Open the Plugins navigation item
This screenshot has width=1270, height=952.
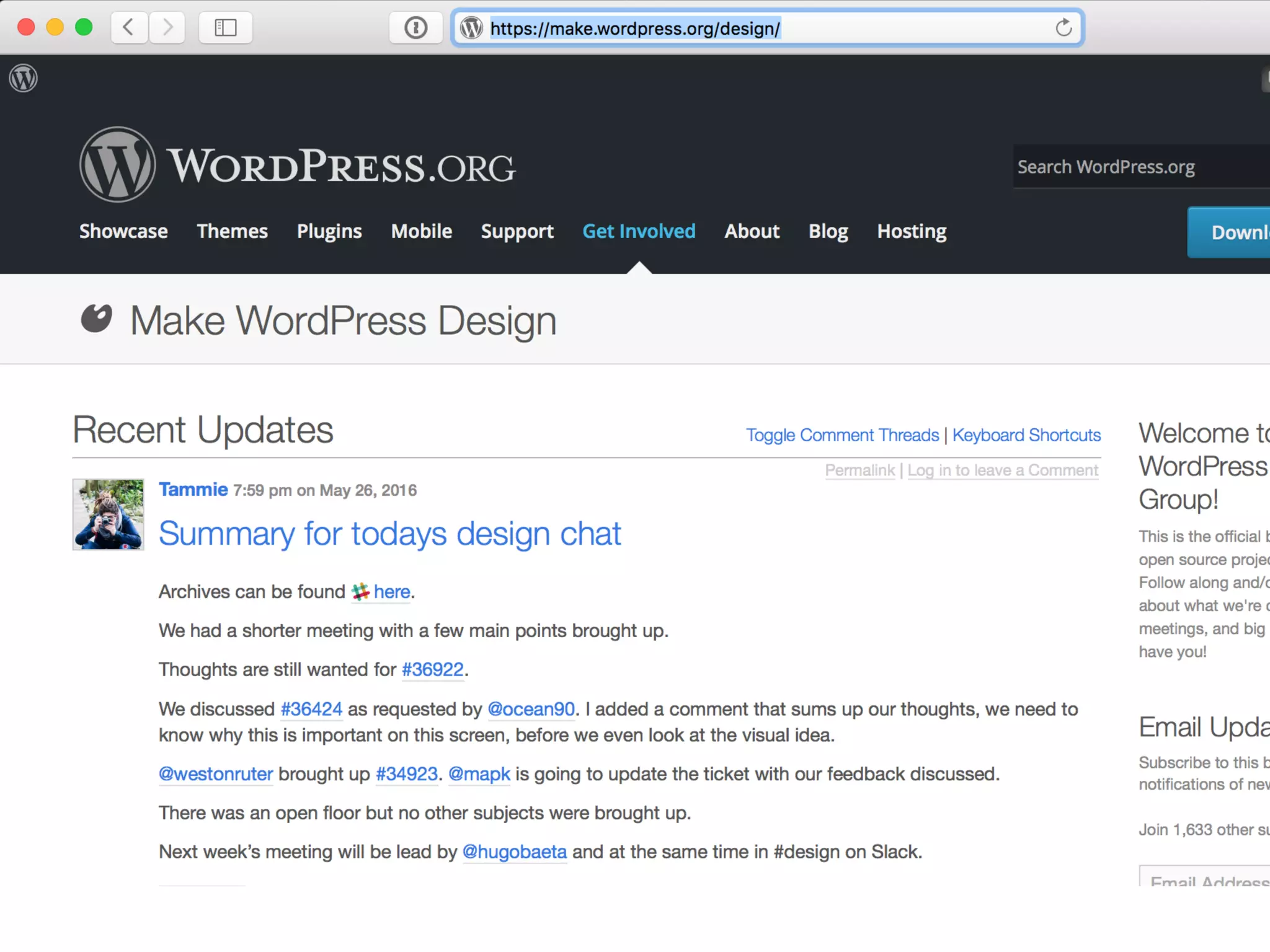pyautogui.click(x=329, y=231)
